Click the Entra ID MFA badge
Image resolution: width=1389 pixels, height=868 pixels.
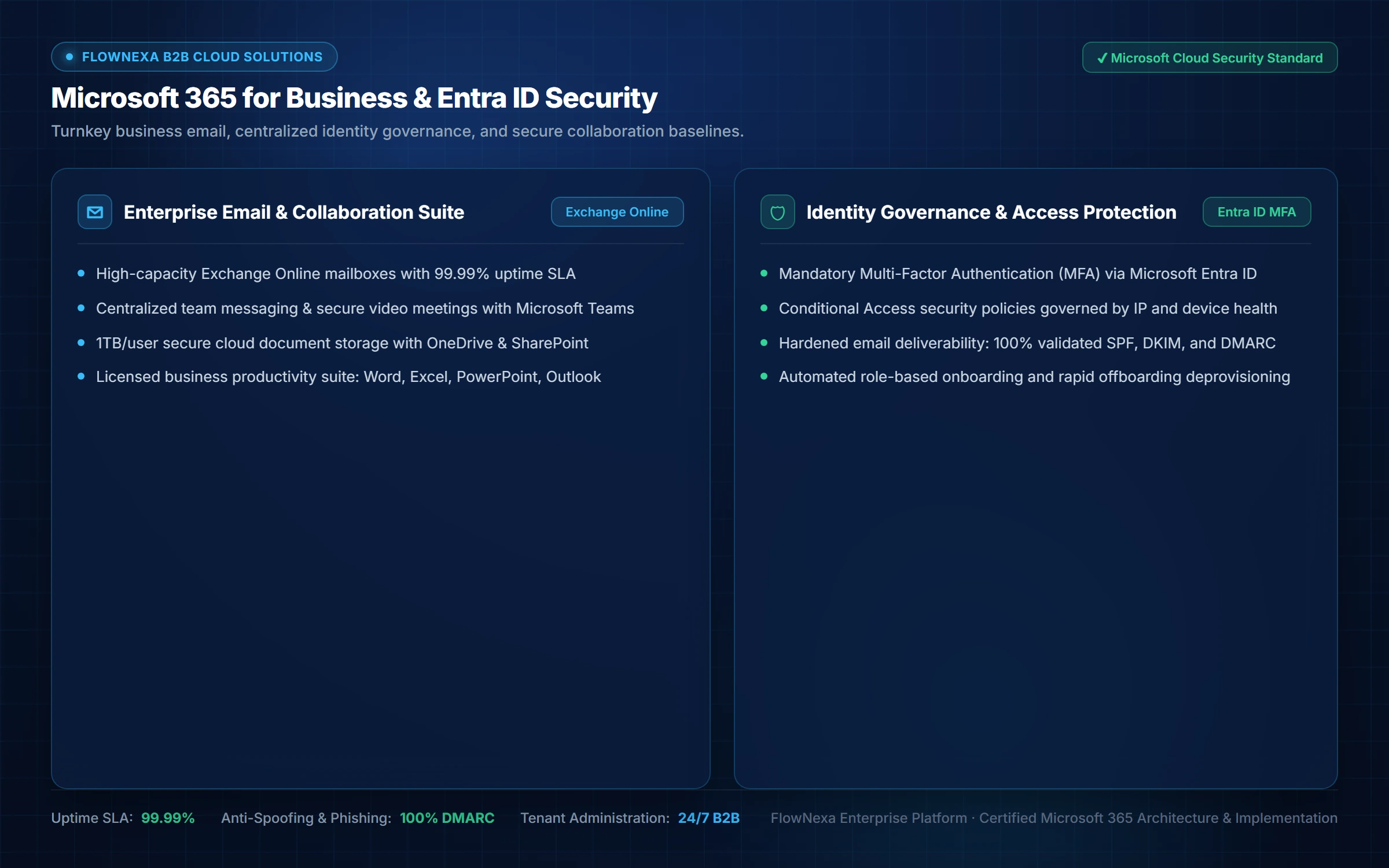(1256, 212)
